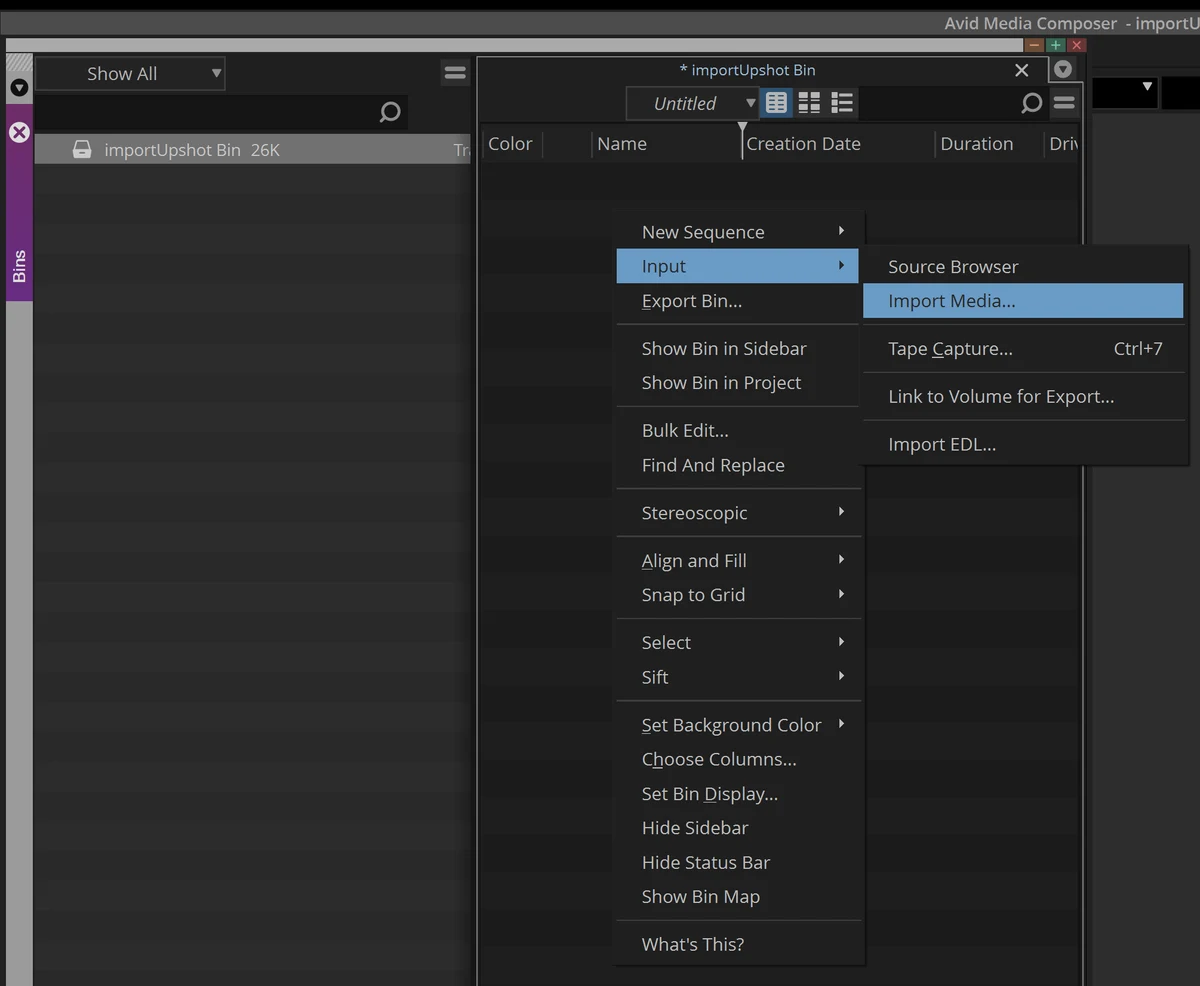The image size is (1200, 986).
Task: Sort by Creation Date column header
Action: click(x=838, y=144)
